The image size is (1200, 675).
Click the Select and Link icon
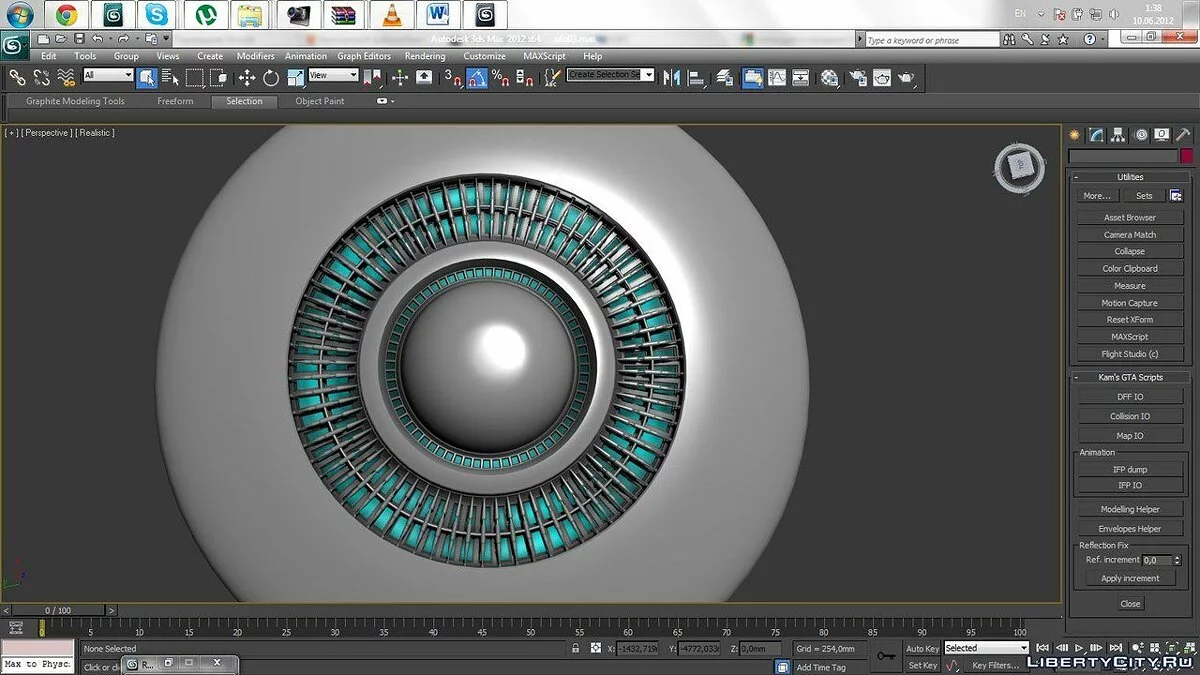coord(17,77)
